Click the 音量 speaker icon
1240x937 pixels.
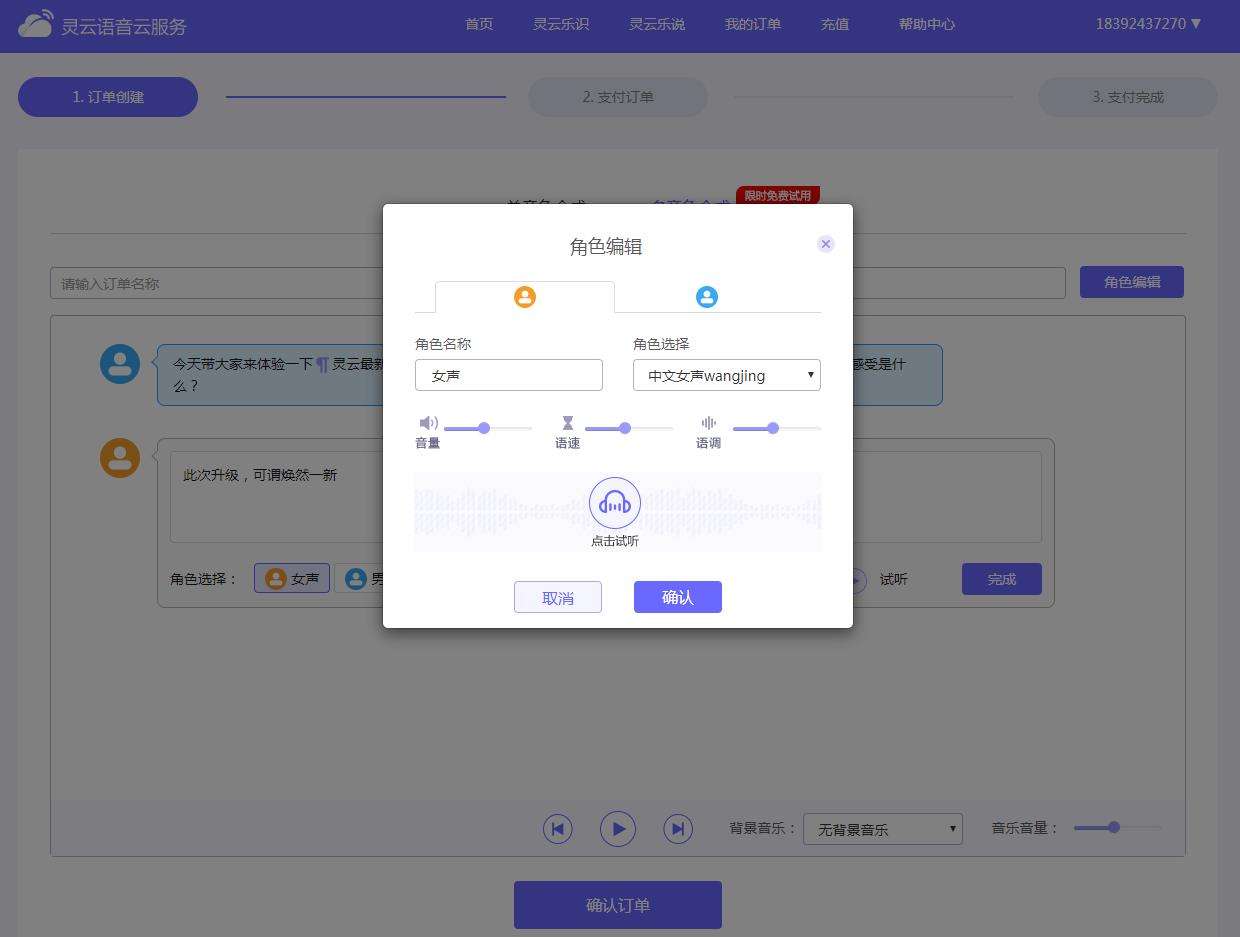click(428, 423)
